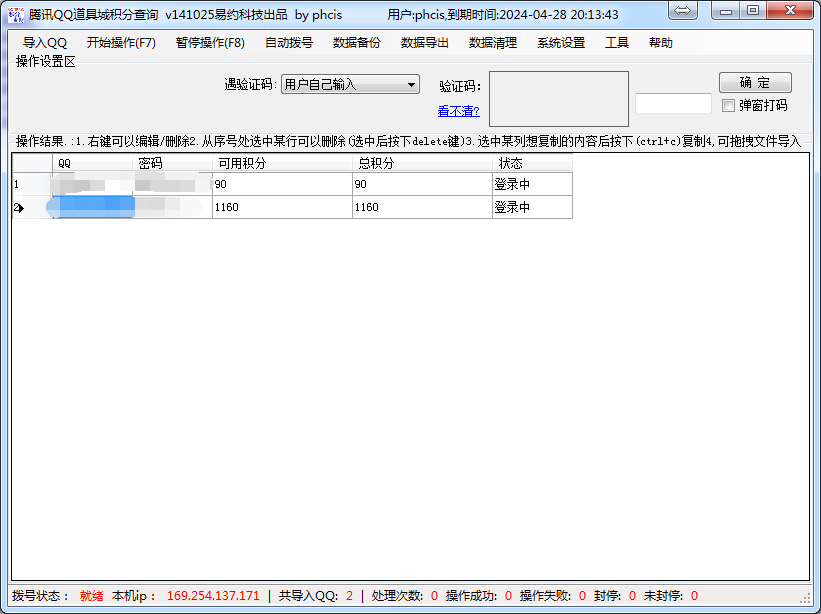The image size is (821, 614).
Task: Maximize the window
Action: 753,10
